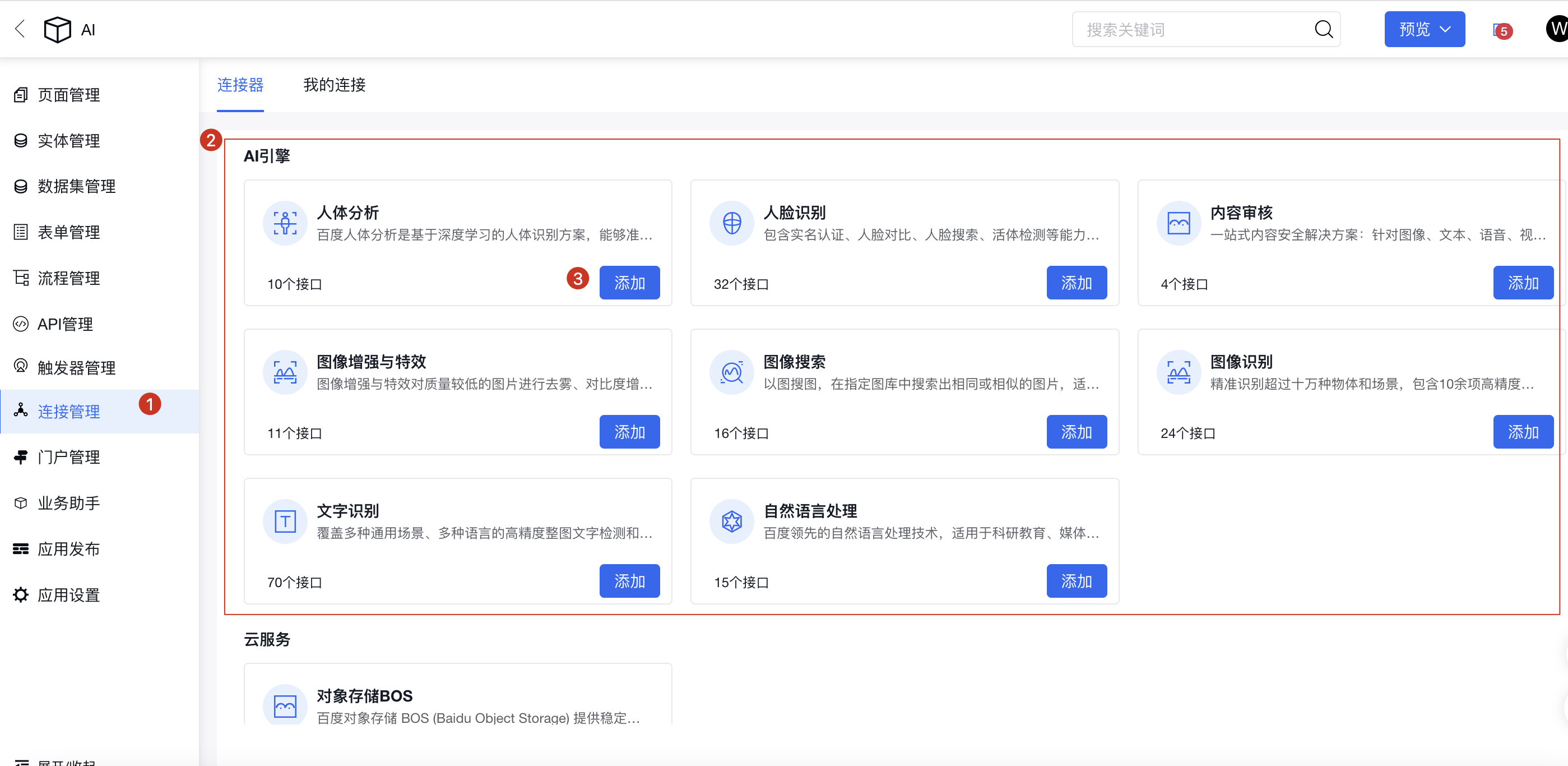Add the 图像增强与特效 connector
1568x766 pixels.
629,432
